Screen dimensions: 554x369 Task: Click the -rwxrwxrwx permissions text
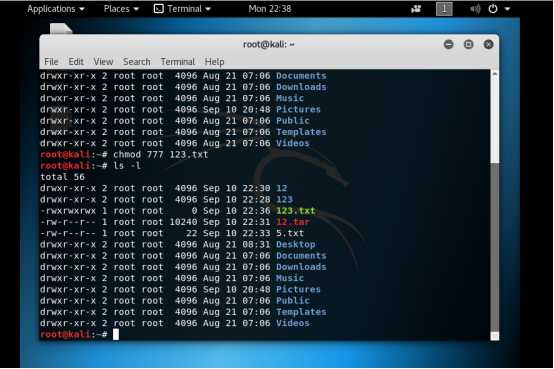(x=68, y=211)
